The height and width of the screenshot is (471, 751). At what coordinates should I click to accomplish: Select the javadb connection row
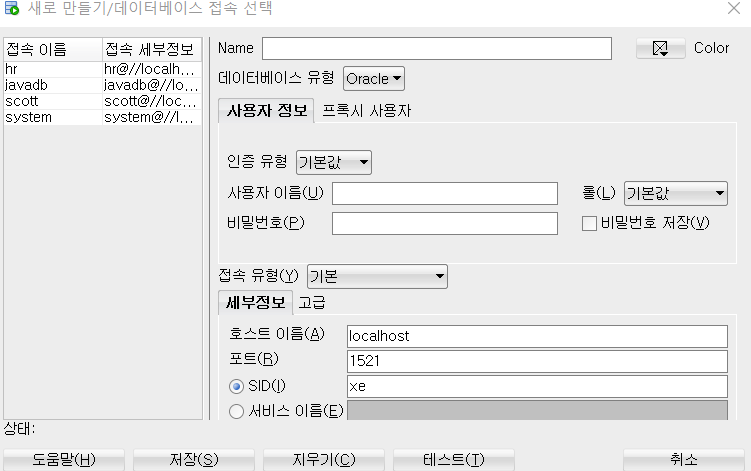pos(103,85)
